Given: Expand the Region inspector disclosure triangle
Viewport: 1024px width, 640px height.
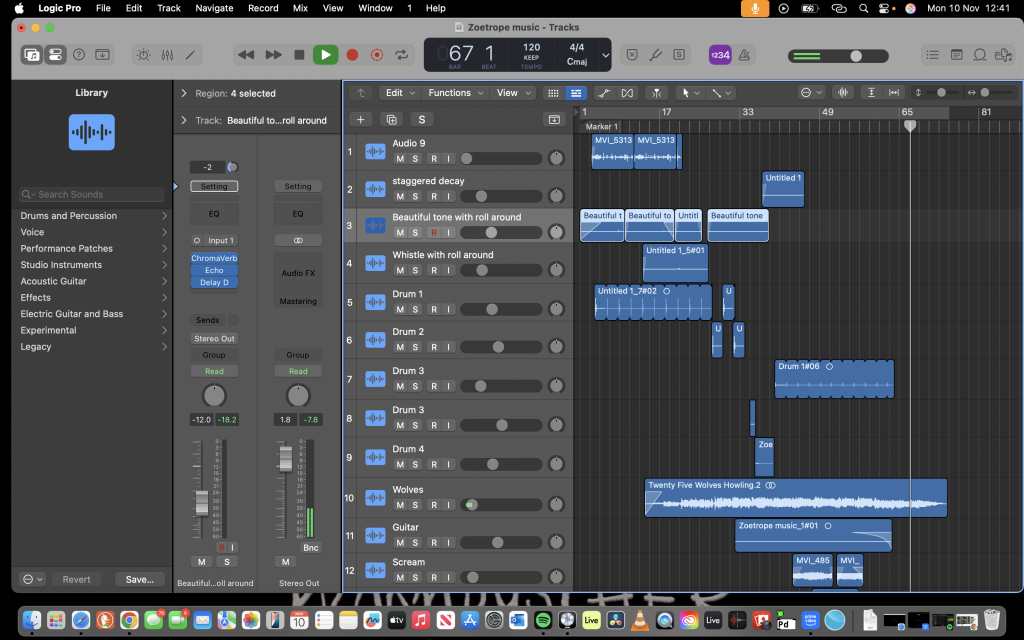Looking at the screenshot, I should (184, 93).
